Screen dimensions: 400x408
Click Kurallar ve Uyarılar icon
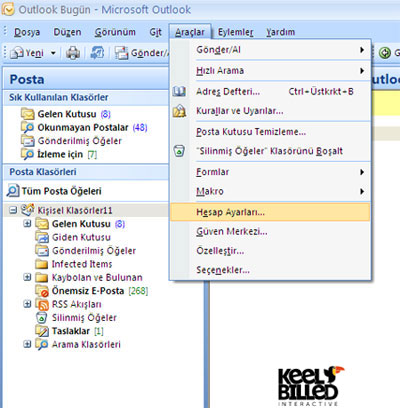(179, 111)
